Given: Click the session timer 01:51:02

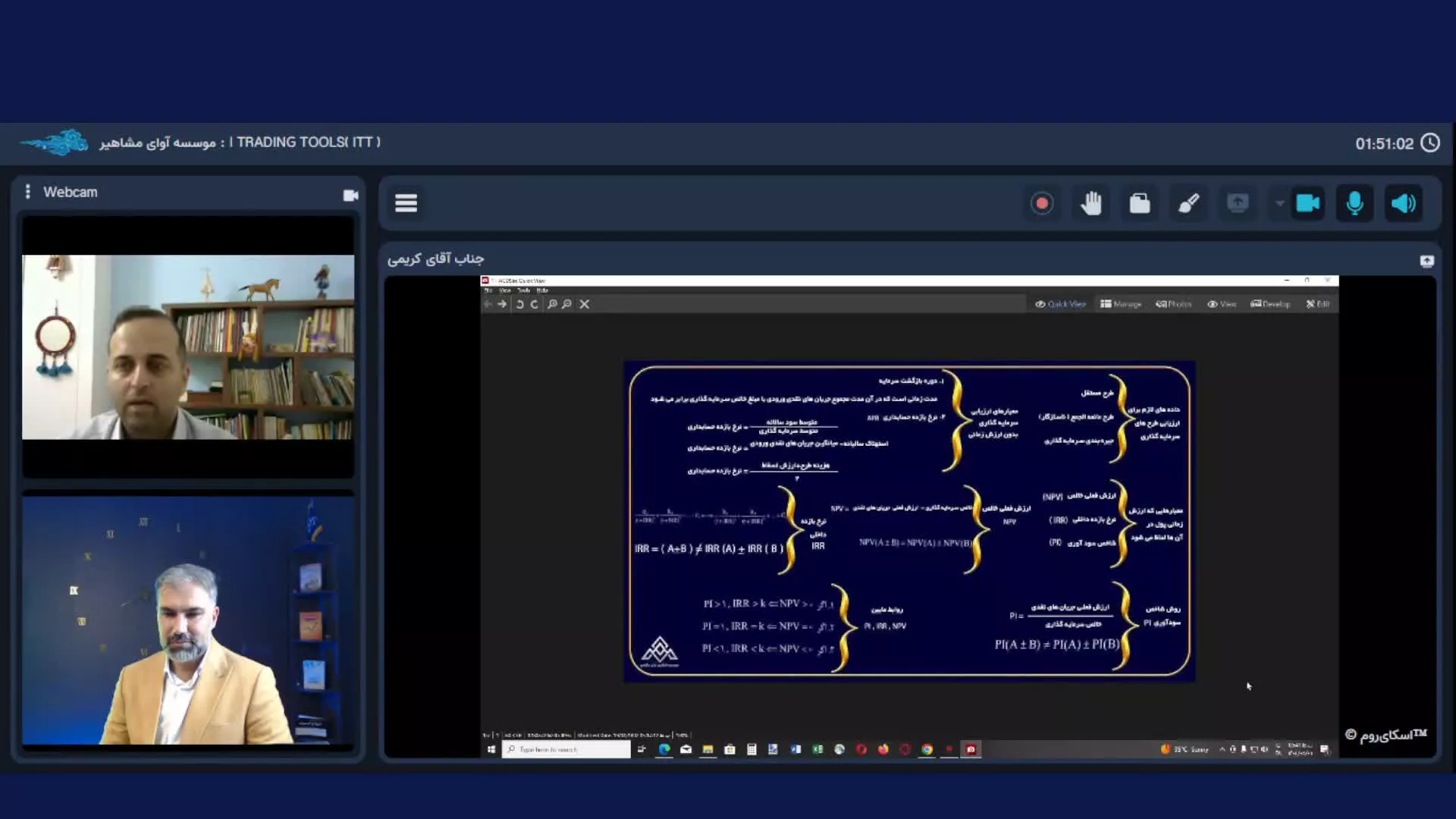Looking at the screenshot, I should click(x=1384, y=143).
